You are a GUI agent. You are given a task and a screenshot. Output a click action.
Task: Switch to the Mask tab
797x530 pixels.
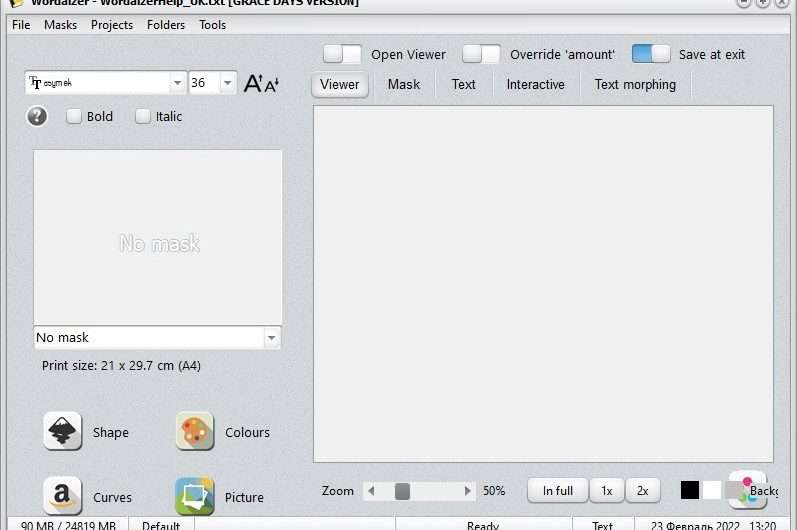404,84
